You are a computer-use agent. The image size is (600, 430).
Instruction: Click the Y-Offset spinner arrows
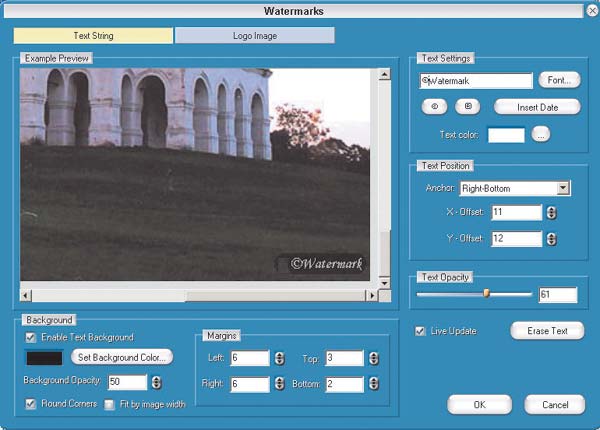[x=551, y=239]
